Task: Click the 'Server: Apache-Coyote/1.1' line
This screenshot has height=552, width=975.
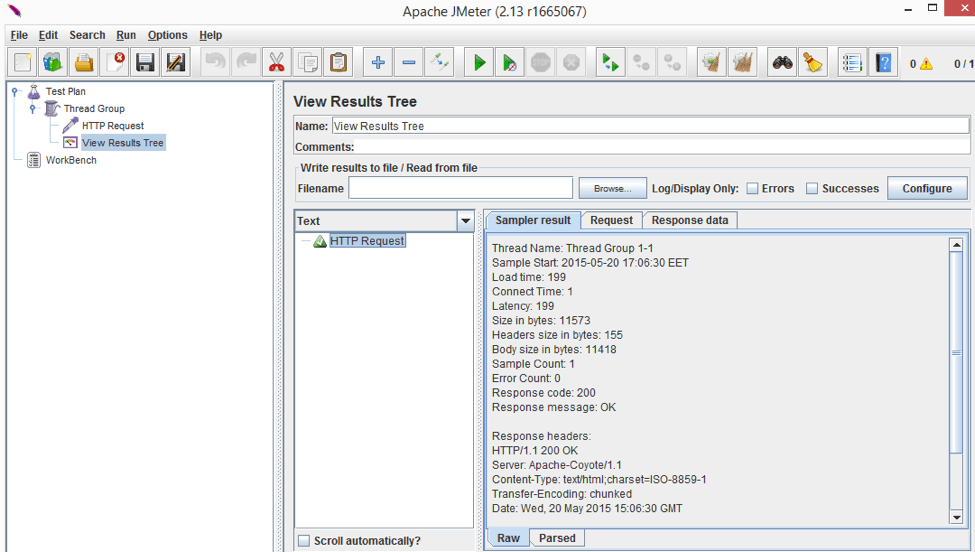Action: click(557, 465)
